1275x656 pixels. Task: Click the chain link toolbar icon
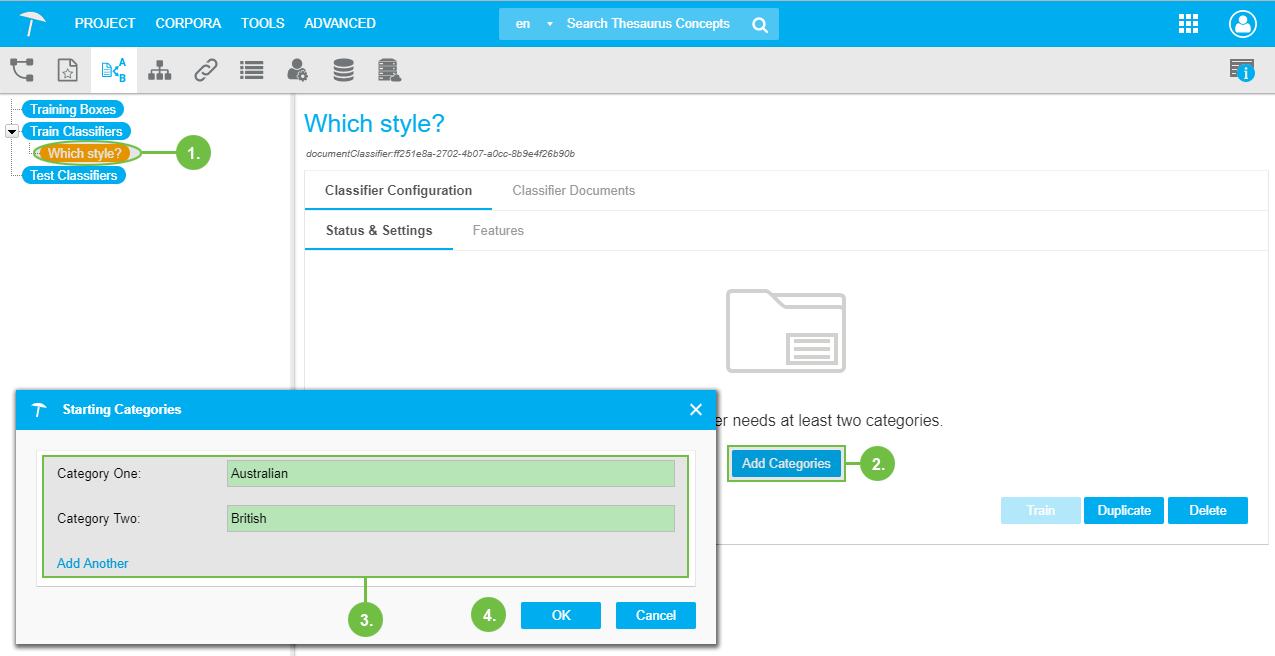pyautogui.click(x=206, y=70)
